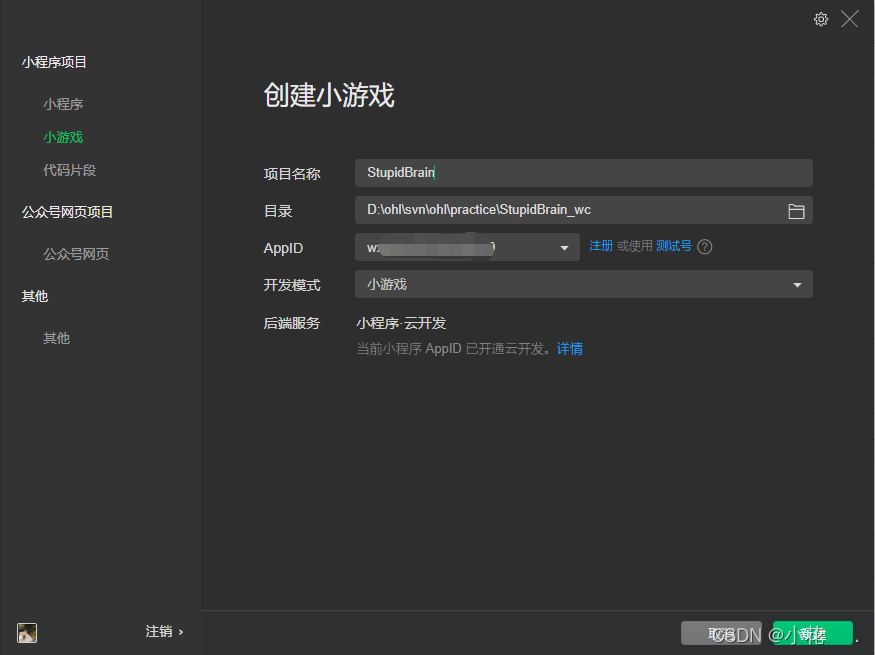Open help via question mark beside 测试号

pos(705,246)
